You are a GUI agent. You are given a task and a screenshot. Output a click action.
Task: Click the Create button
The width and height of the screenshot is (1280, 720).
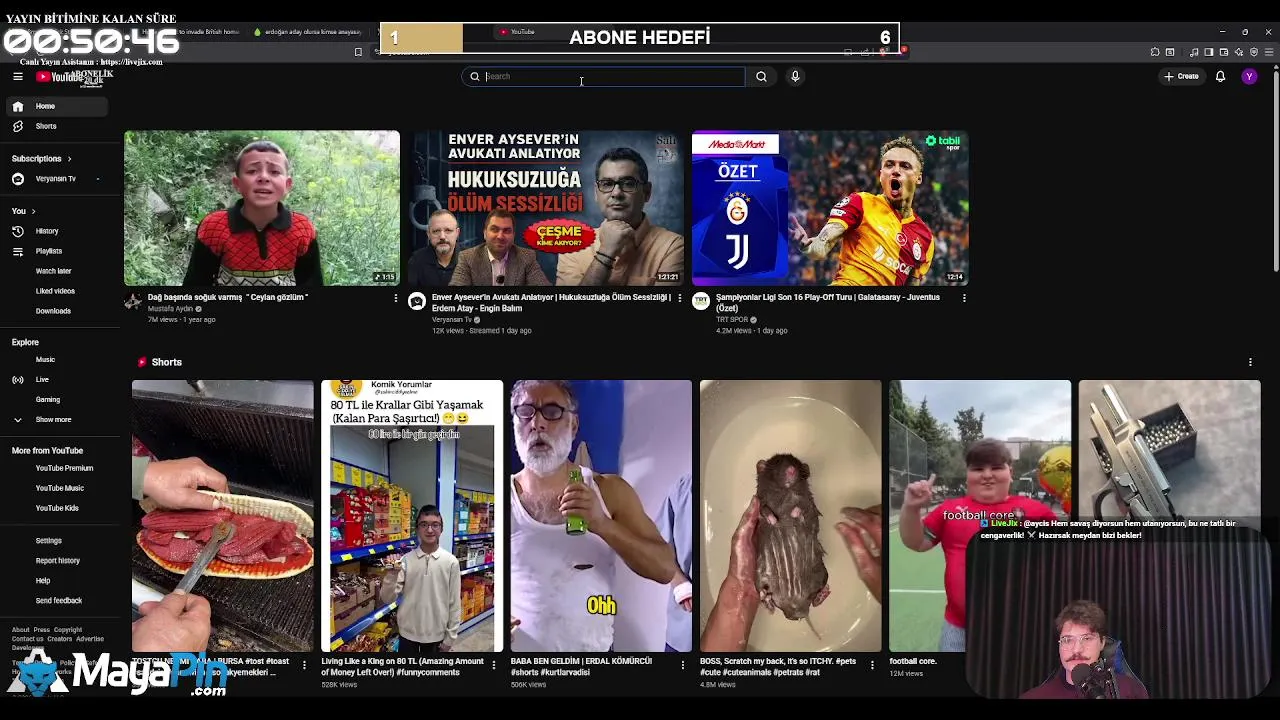[x=1181, y=76]
